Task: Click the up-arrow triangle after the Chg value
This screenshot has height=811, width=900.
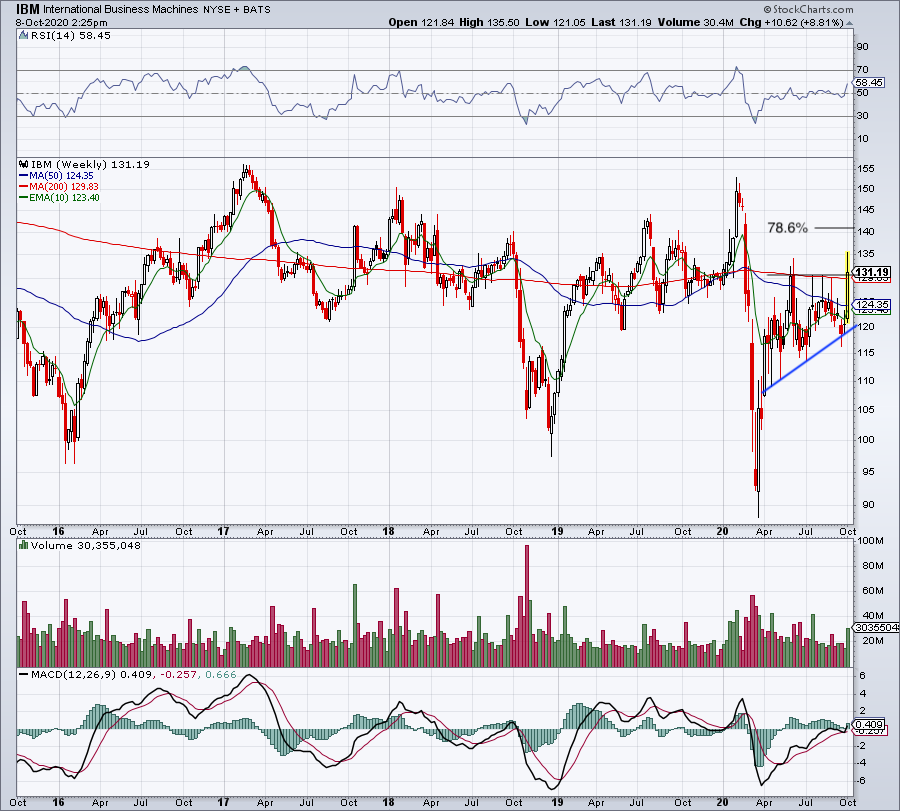Action: click(849, 23)
